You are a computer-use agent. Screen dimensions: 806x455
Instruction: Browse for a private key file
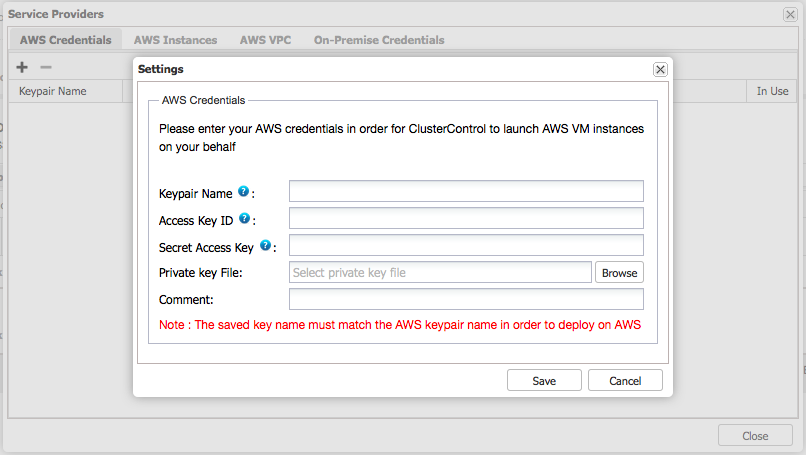tap(619, 272)
